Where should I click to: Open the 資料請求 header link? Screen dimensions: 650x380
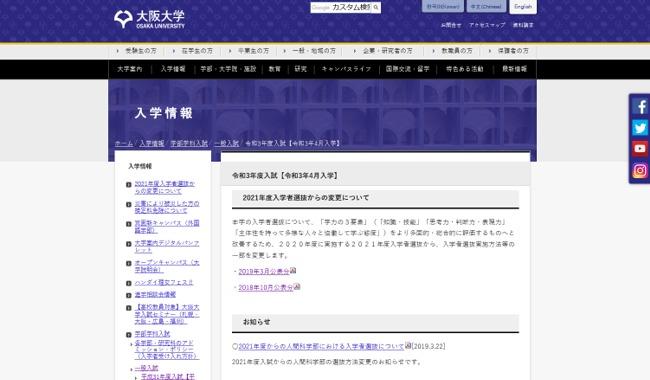click(523, 25)
